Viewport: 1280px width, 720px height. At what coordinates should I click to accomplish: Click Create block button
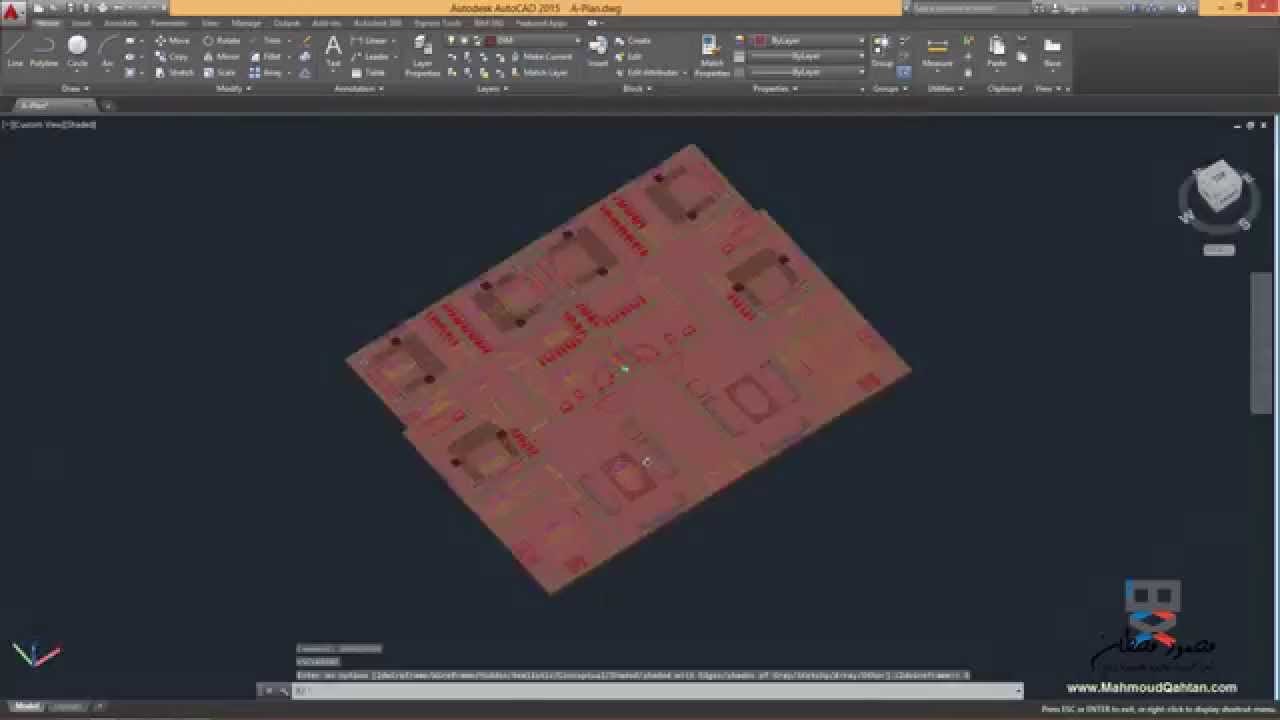point(633,41)
